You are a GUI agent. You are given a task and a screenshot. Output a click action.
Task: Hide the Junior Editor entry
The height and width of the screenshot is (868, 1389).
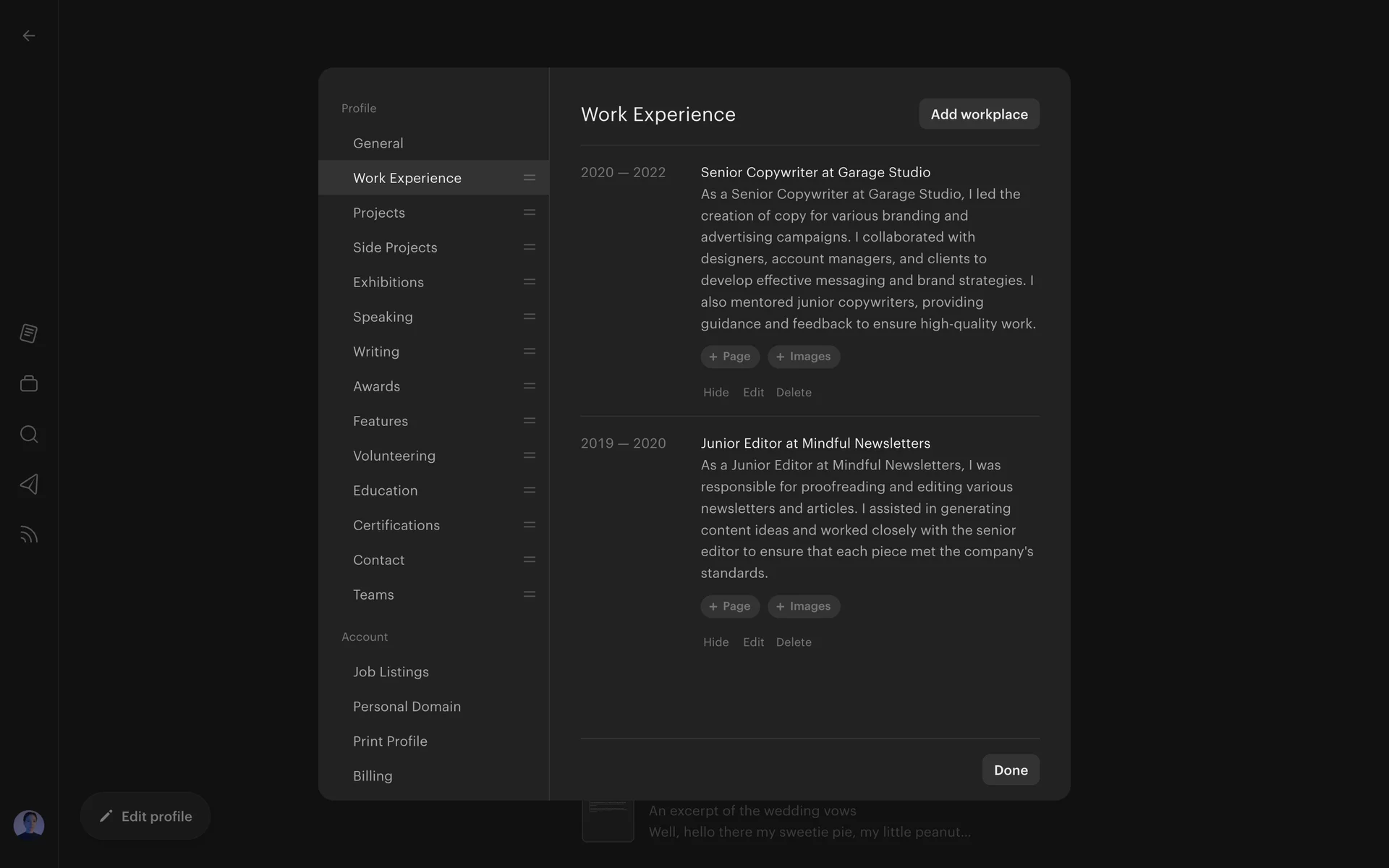(715, 642)
